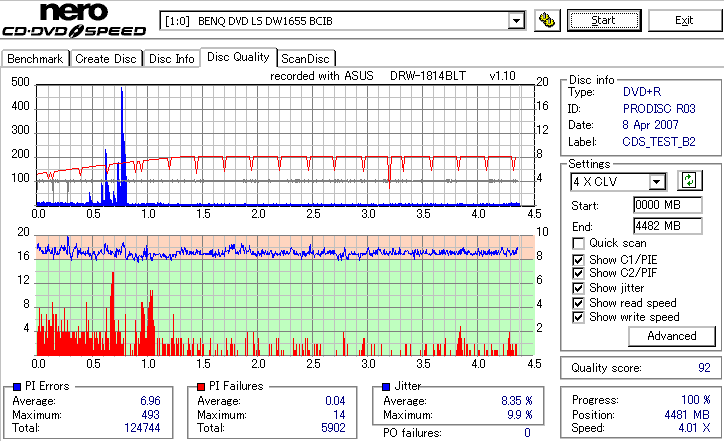Click the Start button
This screenshot has height=441, width=724.
604,21
